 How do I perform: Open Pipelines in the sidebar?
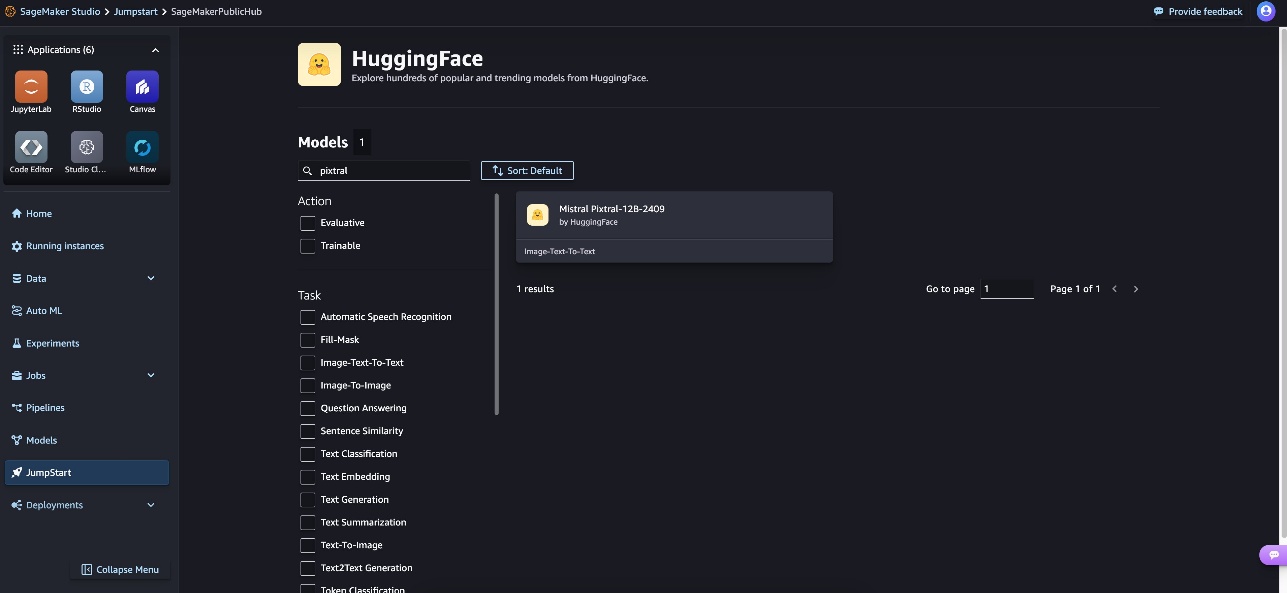point(87,408)
